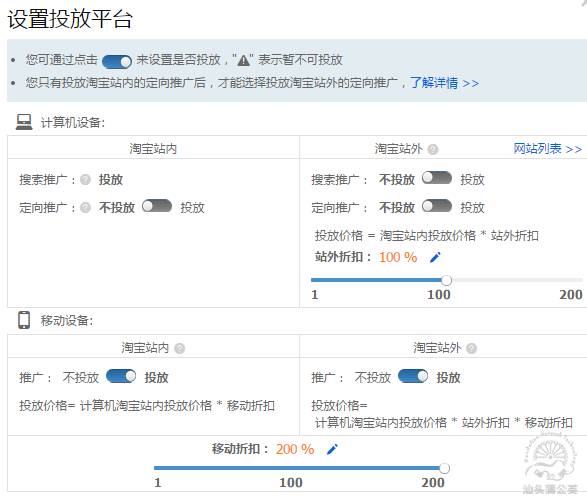
Task: Click help icon beside computer 站内 搜索推广
Action: point(85,180)
